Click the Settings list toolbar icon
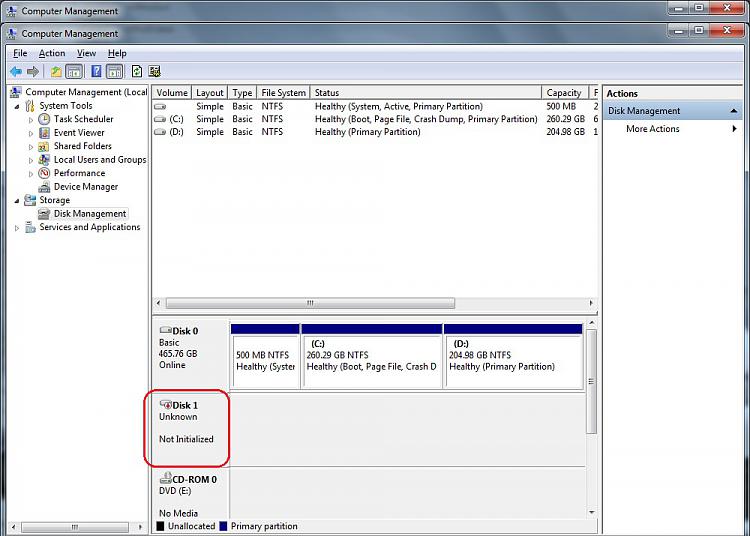The width and height of the screenshot is (750, 536). pos(154,72)
